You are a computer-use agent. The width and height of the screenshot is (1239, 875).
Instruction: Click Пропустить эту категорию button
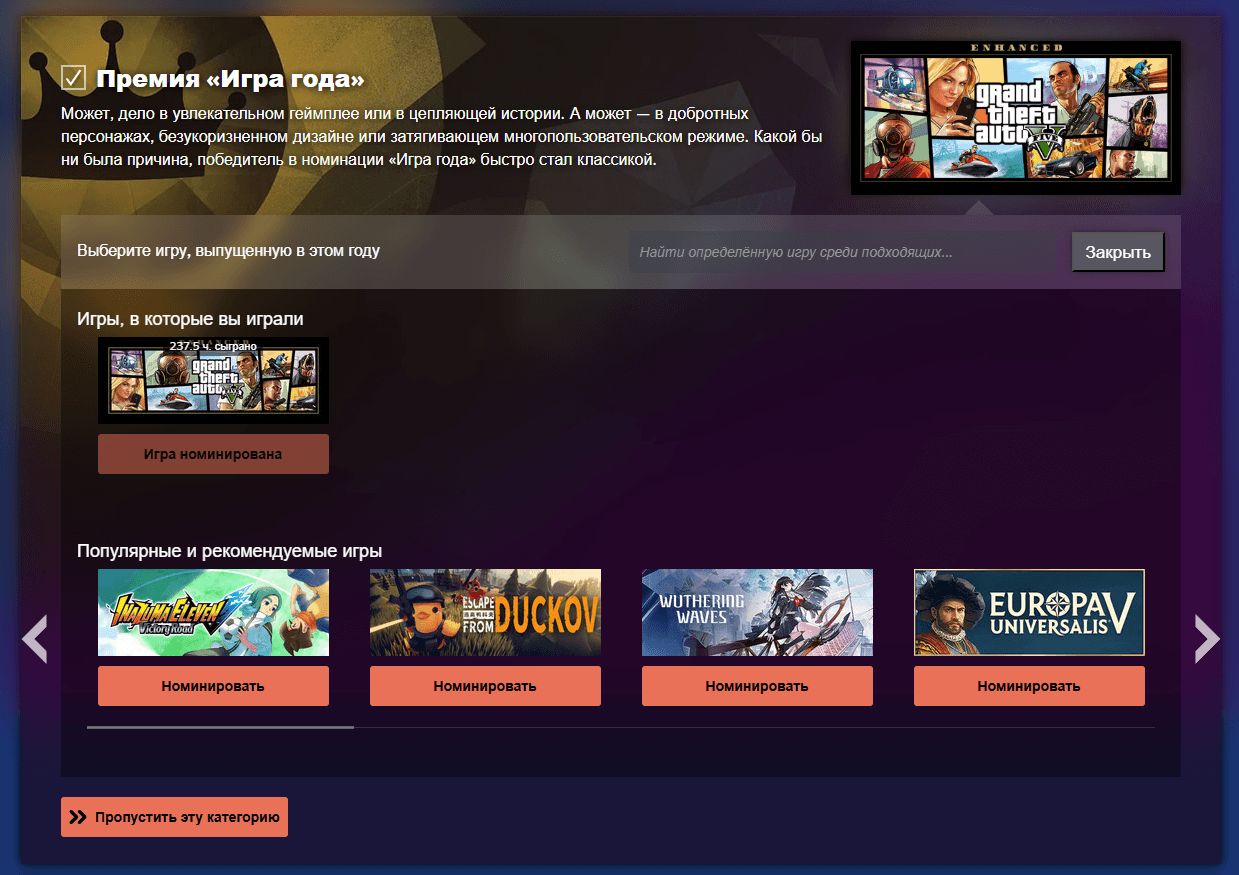point(174,817)
